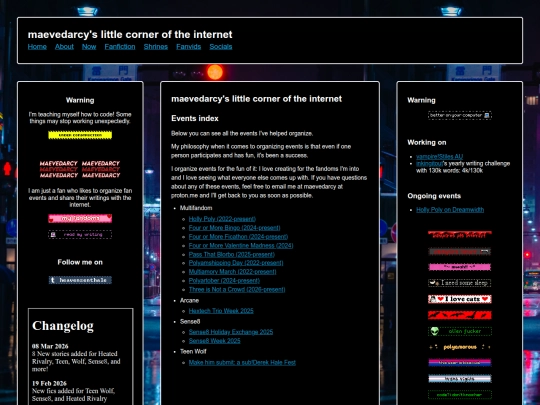Click the trans flag striped badge

(x=460, y=378)
